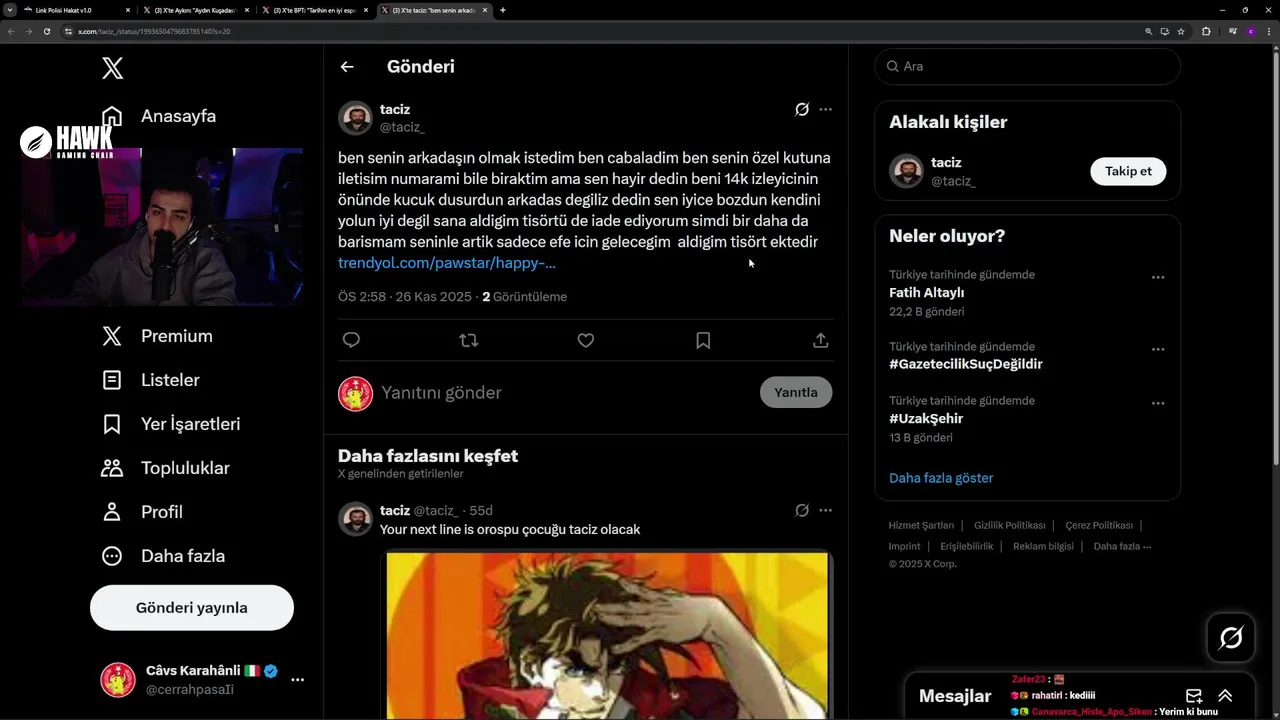Compose a new message in Mesajlar
1280x720 pixels.
pyautogui.click(x=1193, y=696)
